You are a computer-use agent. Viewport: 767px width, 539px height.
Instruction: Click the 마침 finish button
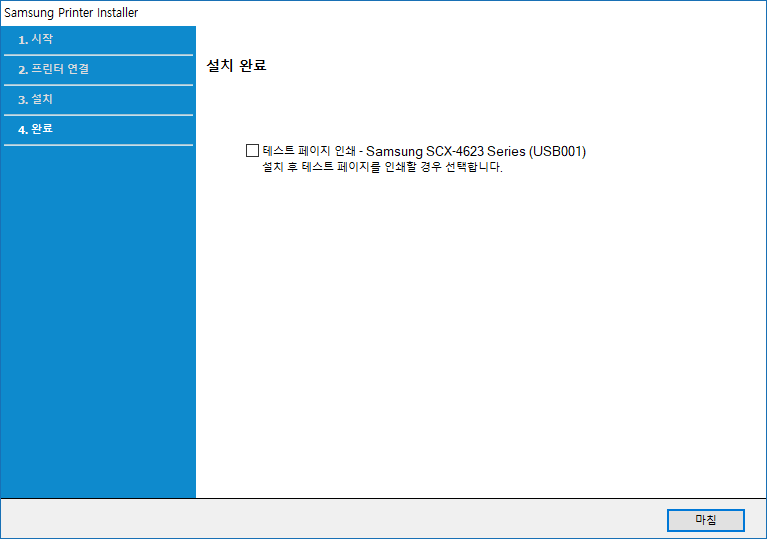click(x=705, y=520)
